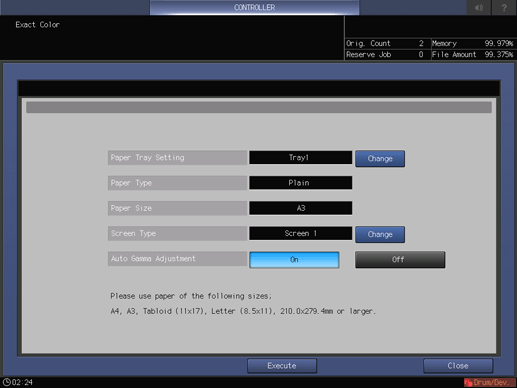The width and height of the screenshot is (517, 388).
Task: Click the Paper Tray Setting label
Action: (177, 158)
